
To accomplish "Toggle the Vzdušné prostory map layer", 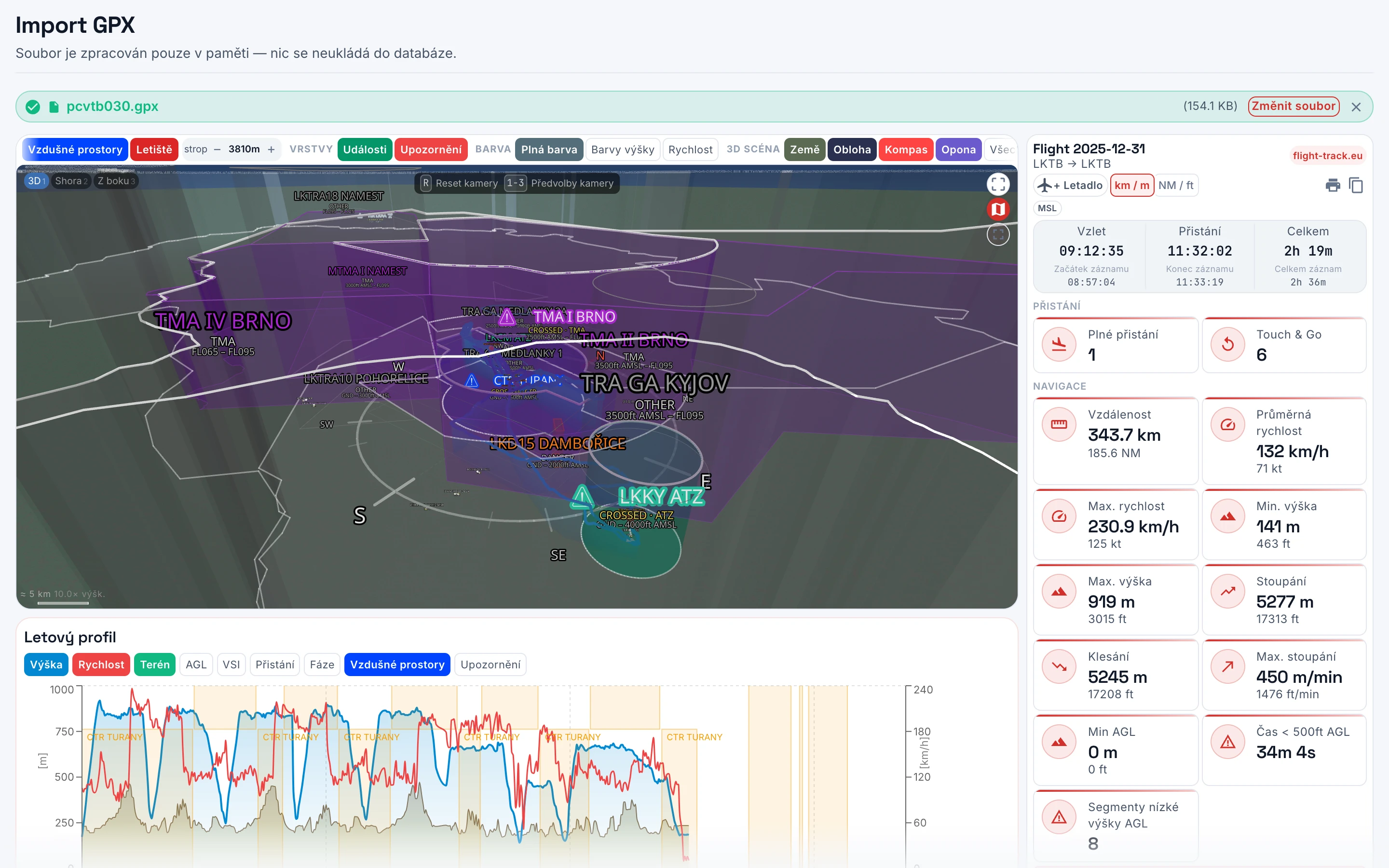I will tap(75, 150).
